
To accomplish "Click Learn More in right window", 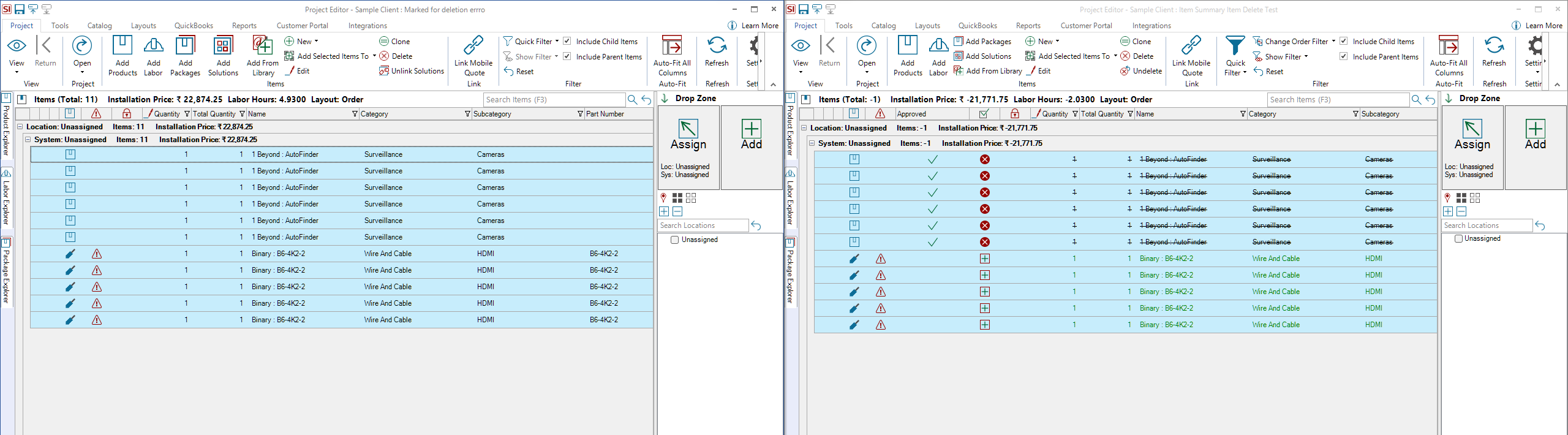I will 1537,26.
